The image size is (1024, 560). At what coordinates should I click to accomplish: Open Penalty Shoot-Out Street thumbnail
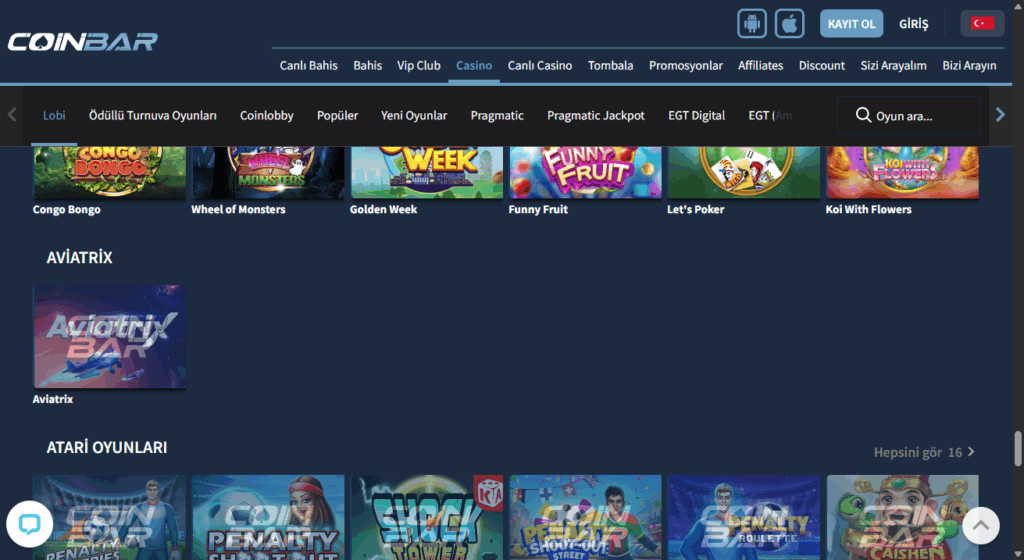[585, 517]
